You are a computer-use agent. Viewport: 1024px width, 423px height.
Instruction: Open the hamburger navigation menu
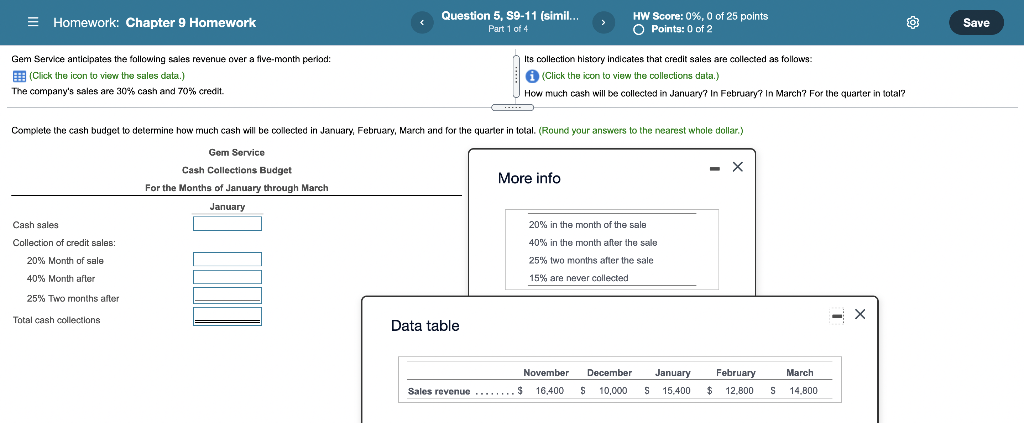(33, 22)
